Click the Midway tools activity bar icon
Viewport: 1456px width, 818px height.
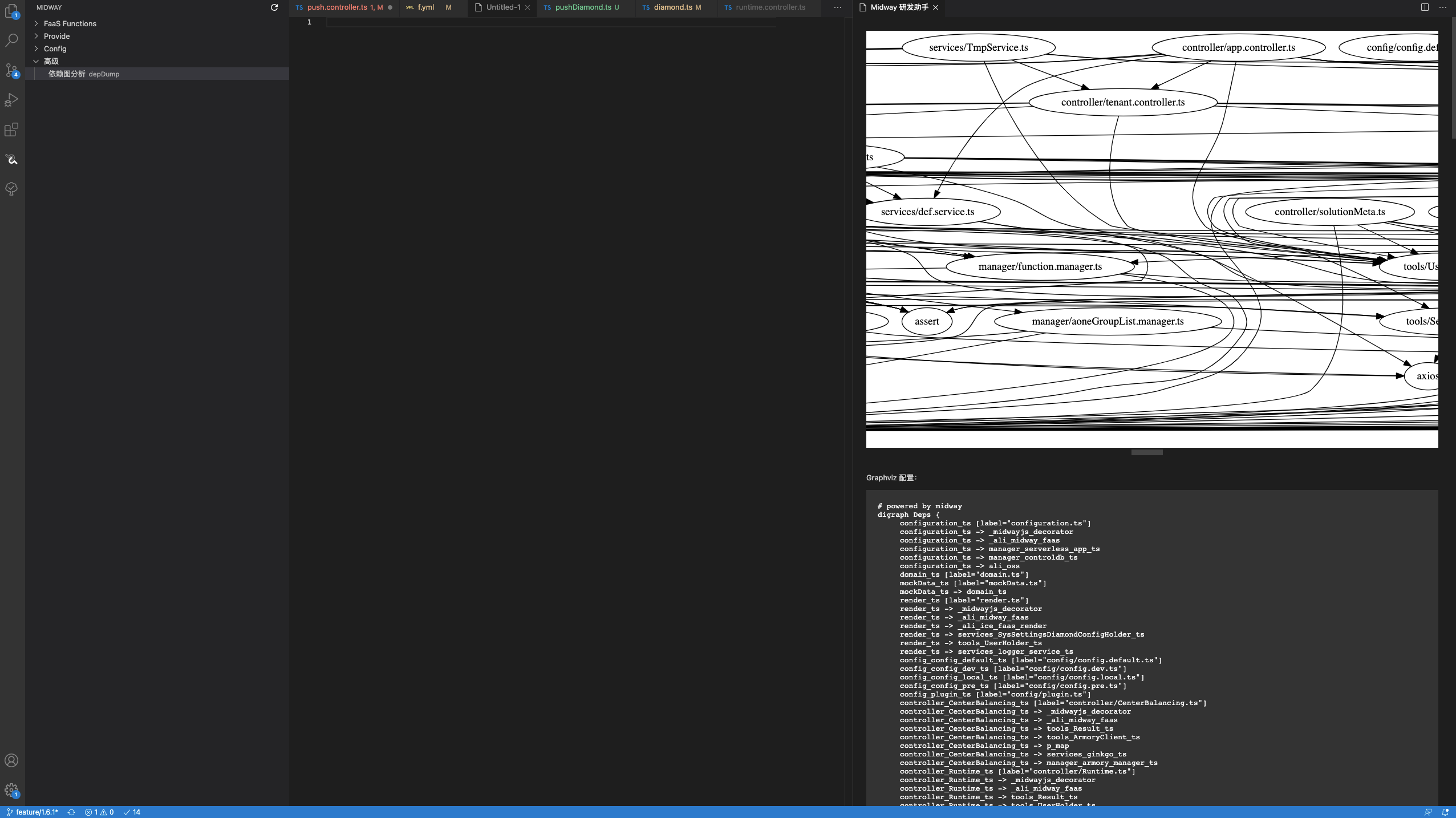(x=11, y=159)
